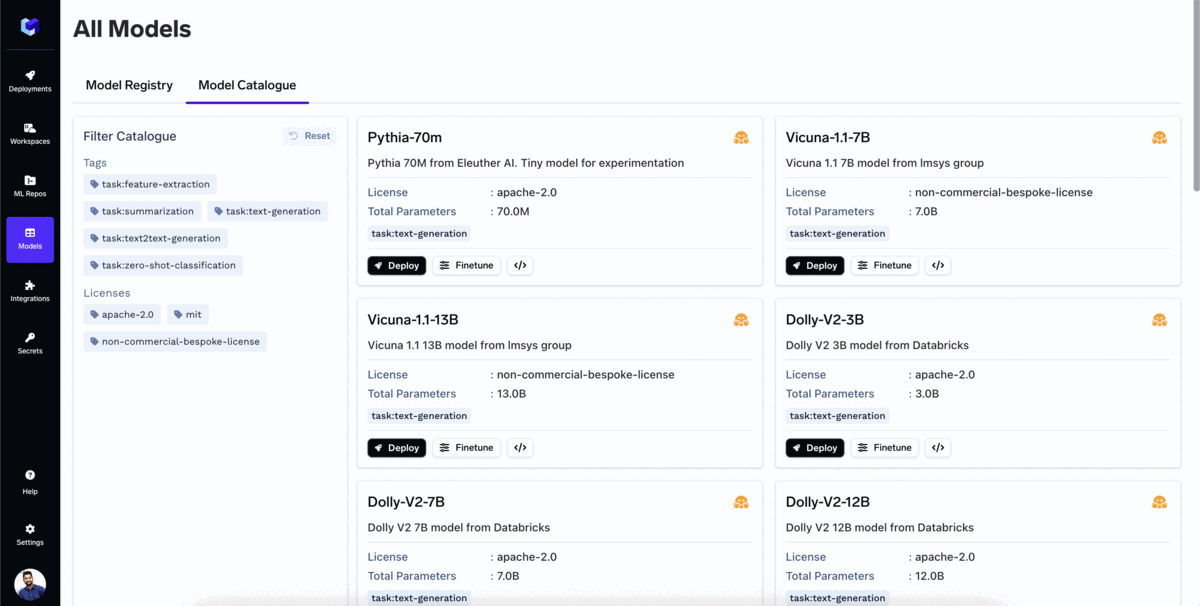1200x606 pixels.
Task: Click the Dolly-V2-7B card title
Action: tap(406, 502)
